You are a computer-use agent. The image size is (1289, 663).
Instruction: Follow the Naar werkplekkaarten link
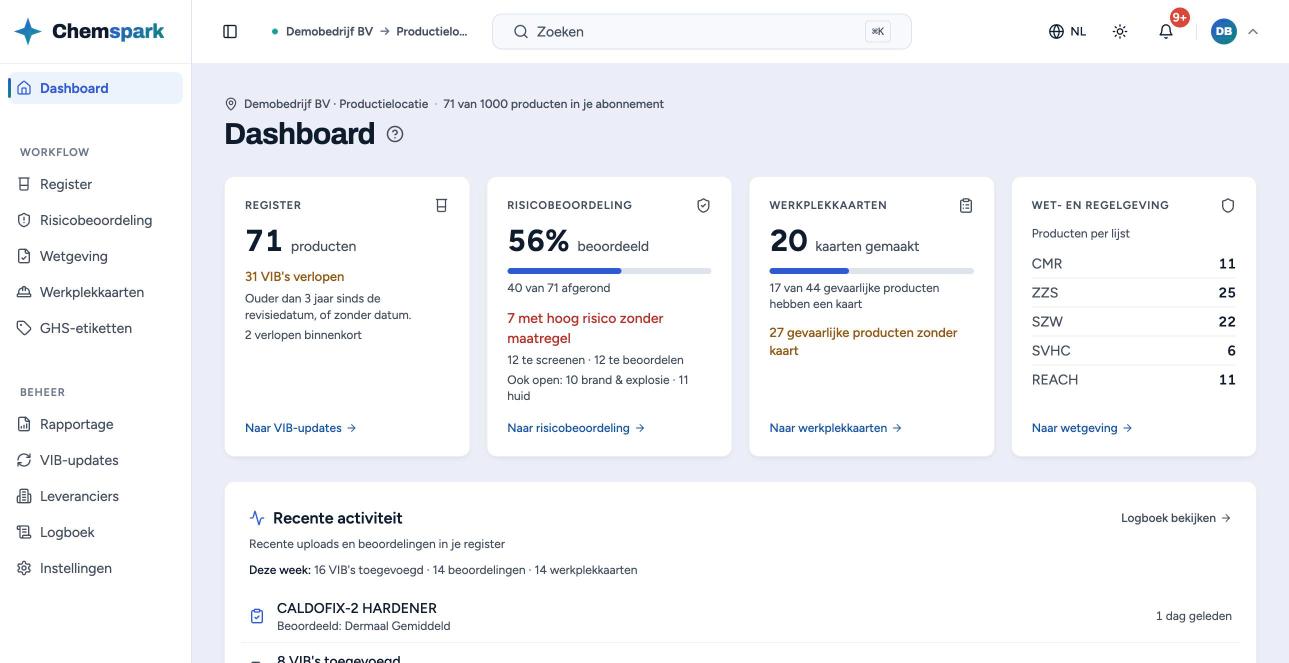point(836,428)
